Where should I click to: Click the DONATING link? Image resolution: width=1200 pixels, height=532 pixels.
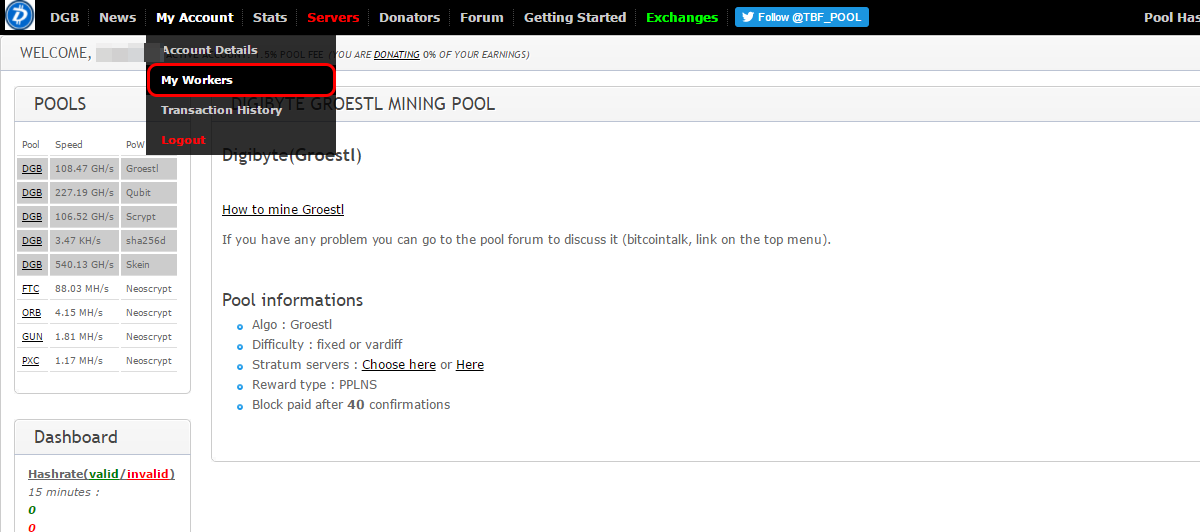397,54
